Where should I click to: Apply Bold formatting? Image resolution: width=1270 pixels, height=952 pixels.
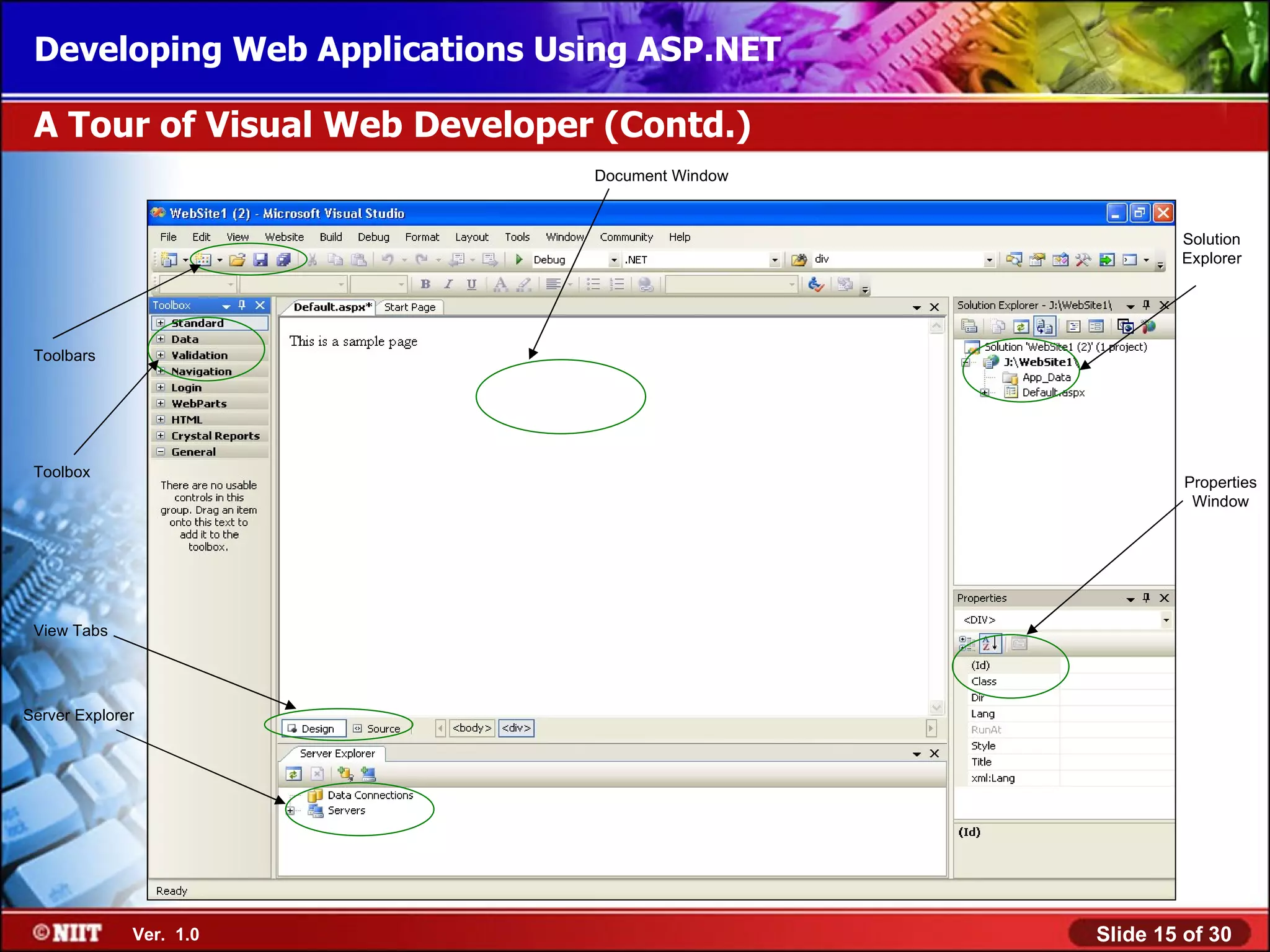tap(425, 284)
